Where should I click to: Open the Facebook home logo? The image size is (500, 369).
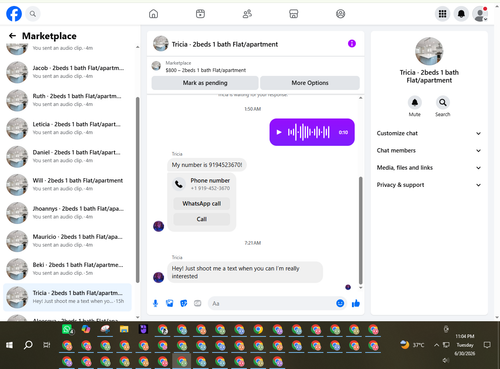[x=14, y=14]
